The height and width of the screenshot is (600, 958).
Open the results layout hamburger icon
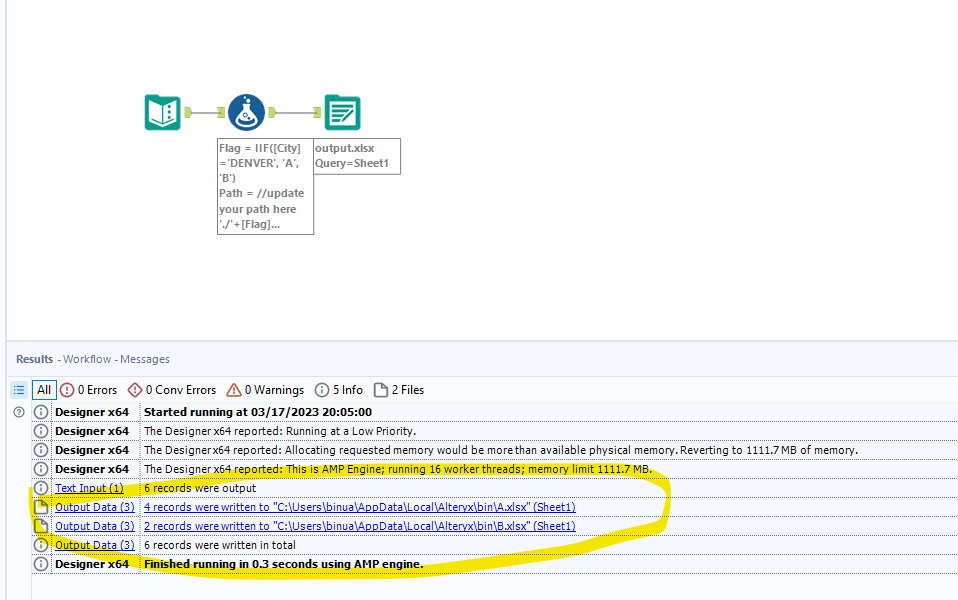point(18,389)
